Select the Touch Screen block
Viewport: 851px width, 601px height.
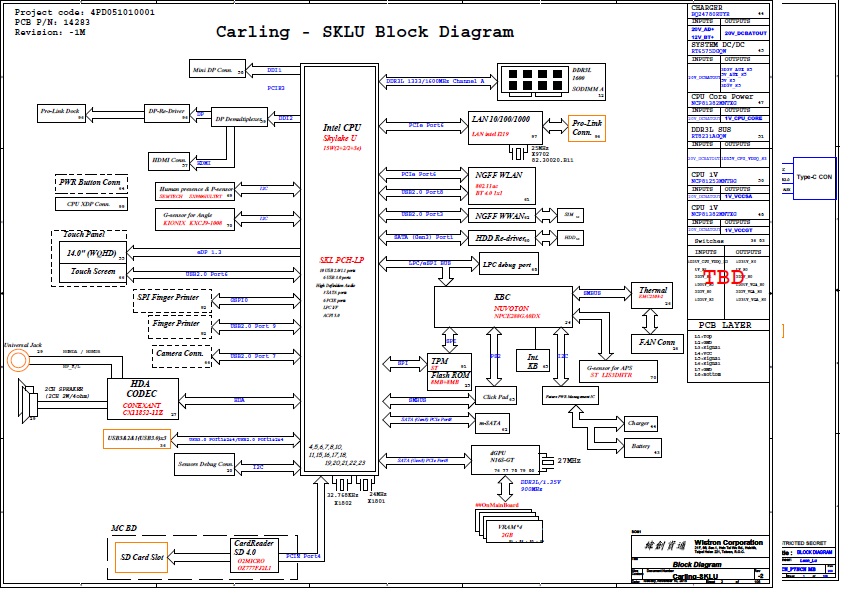92,272
